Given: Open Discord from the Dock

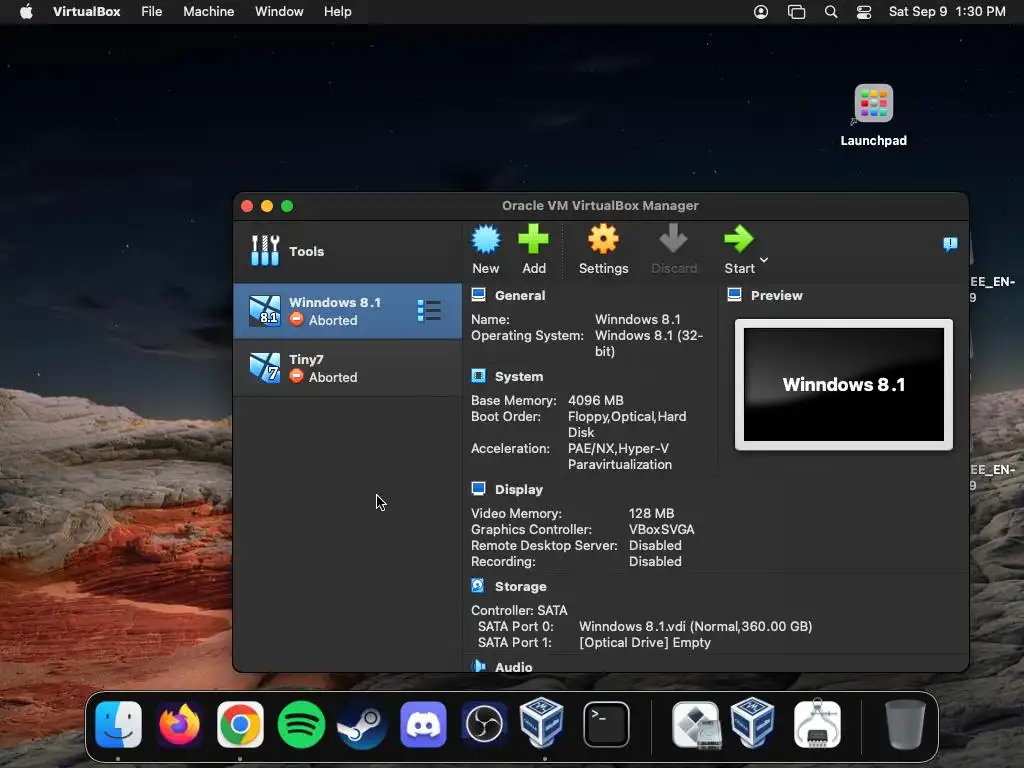Looking at the screenshot, I should coord(423,724).
